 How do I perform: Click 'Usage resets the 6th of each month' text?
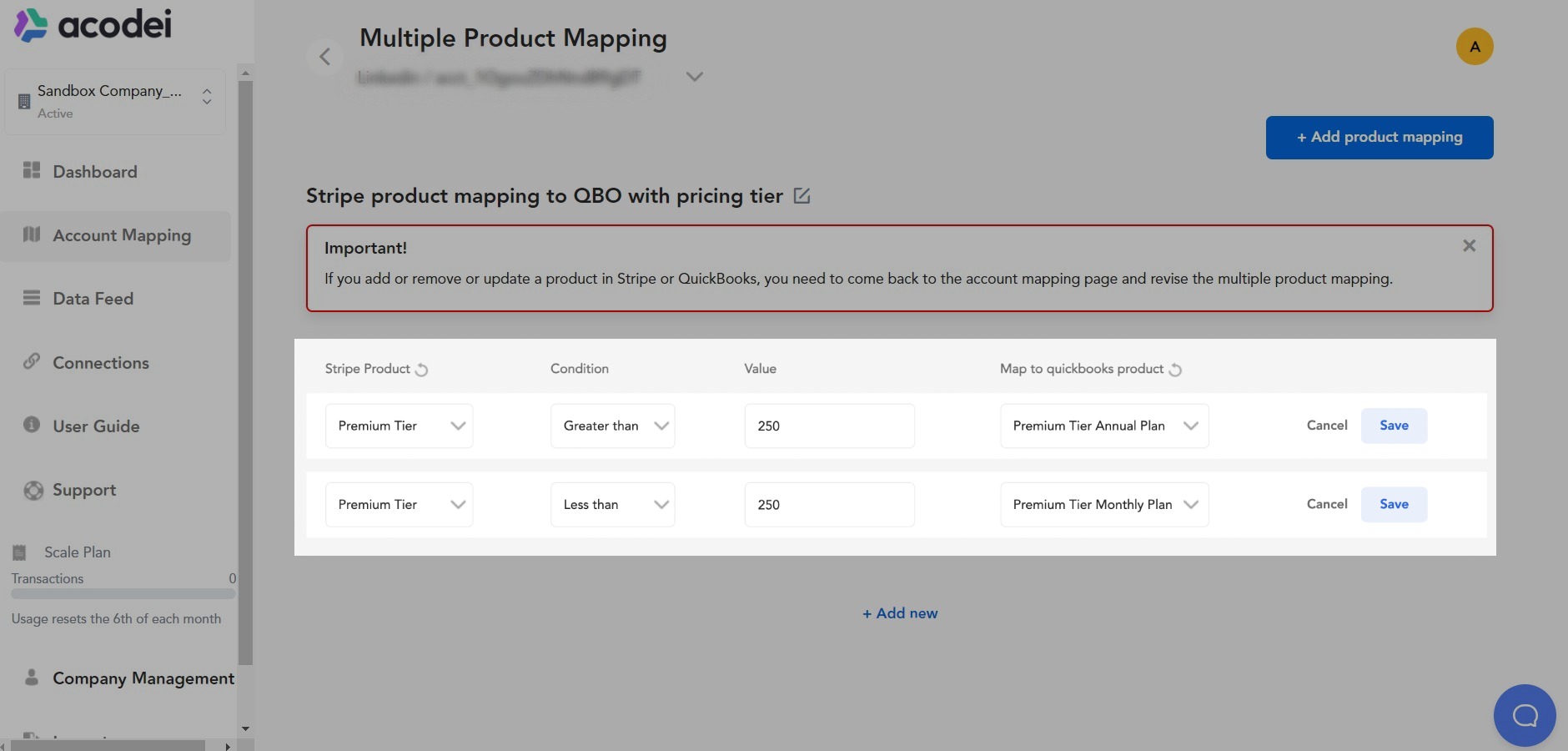click(x=116, y=619)
